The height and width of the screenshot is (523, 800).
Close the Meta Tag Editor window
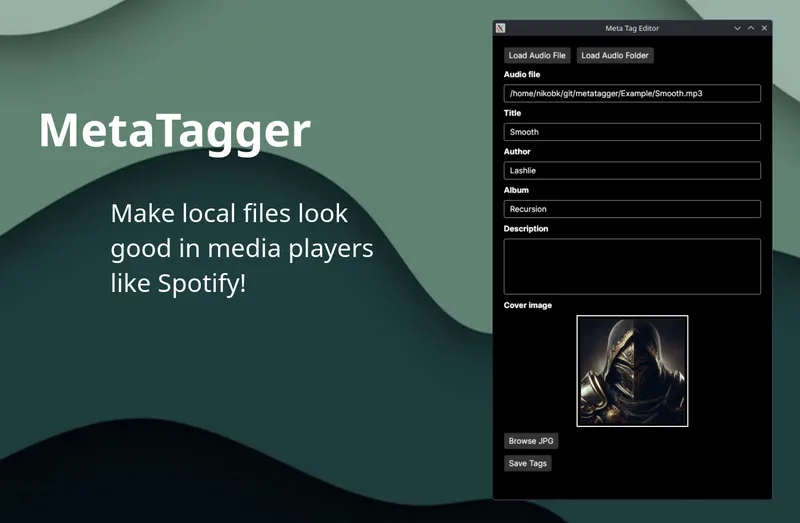click(764, 28)
